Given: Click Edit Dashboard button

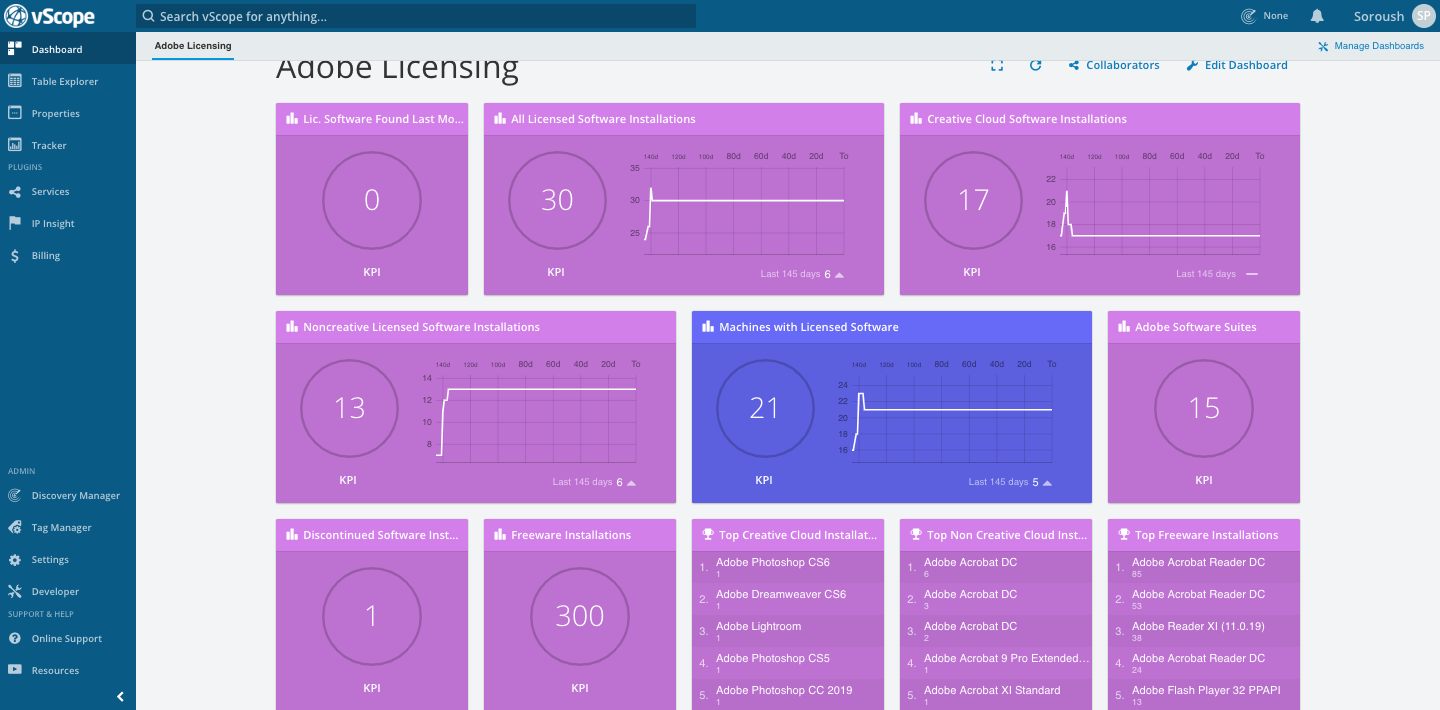Looking at the screenshot, I should (1237, 65).
